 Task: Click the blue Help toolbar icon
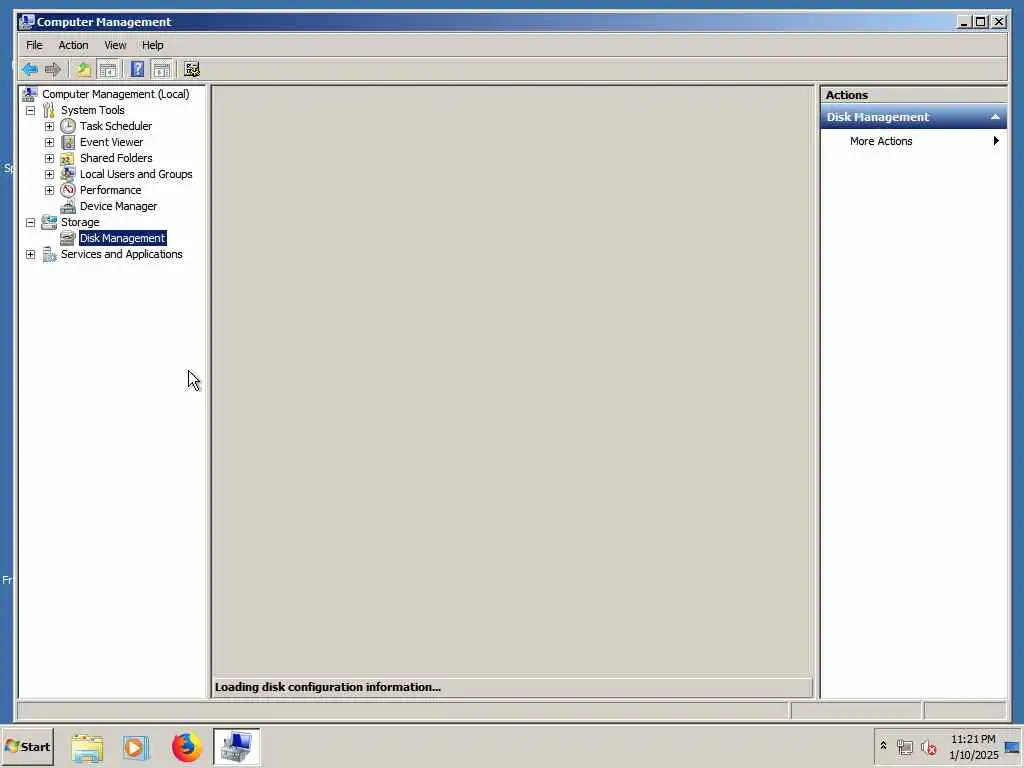click(x=137, y=69)
